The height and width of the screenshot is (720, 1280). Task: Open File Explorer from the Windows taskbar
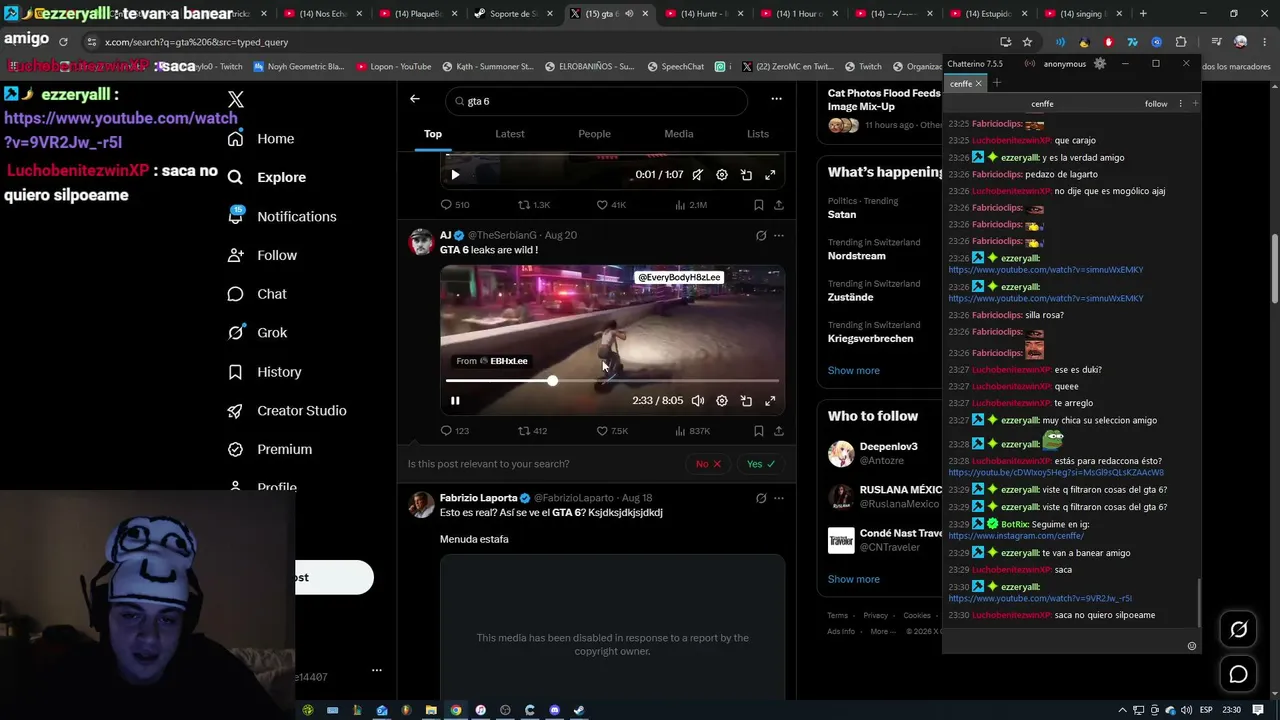(x=431, y=711)
